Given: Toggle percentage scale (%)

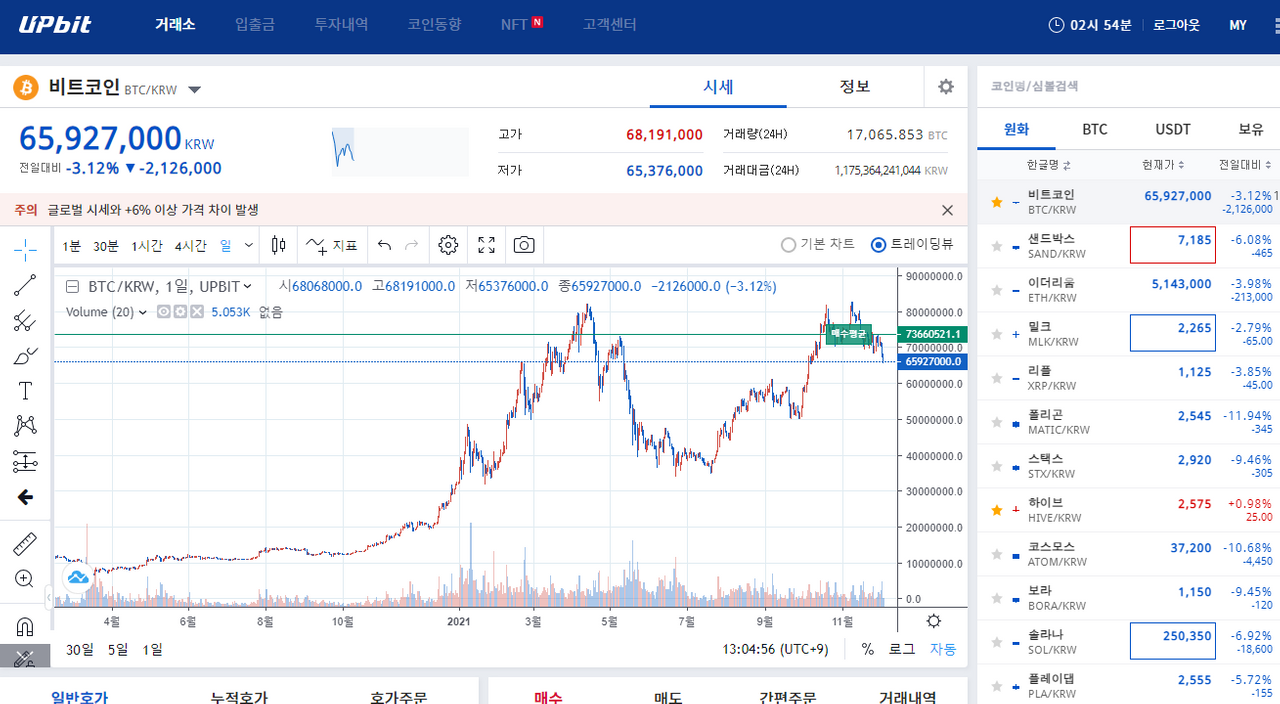Looking at the screenshot, I should [867, 649].
